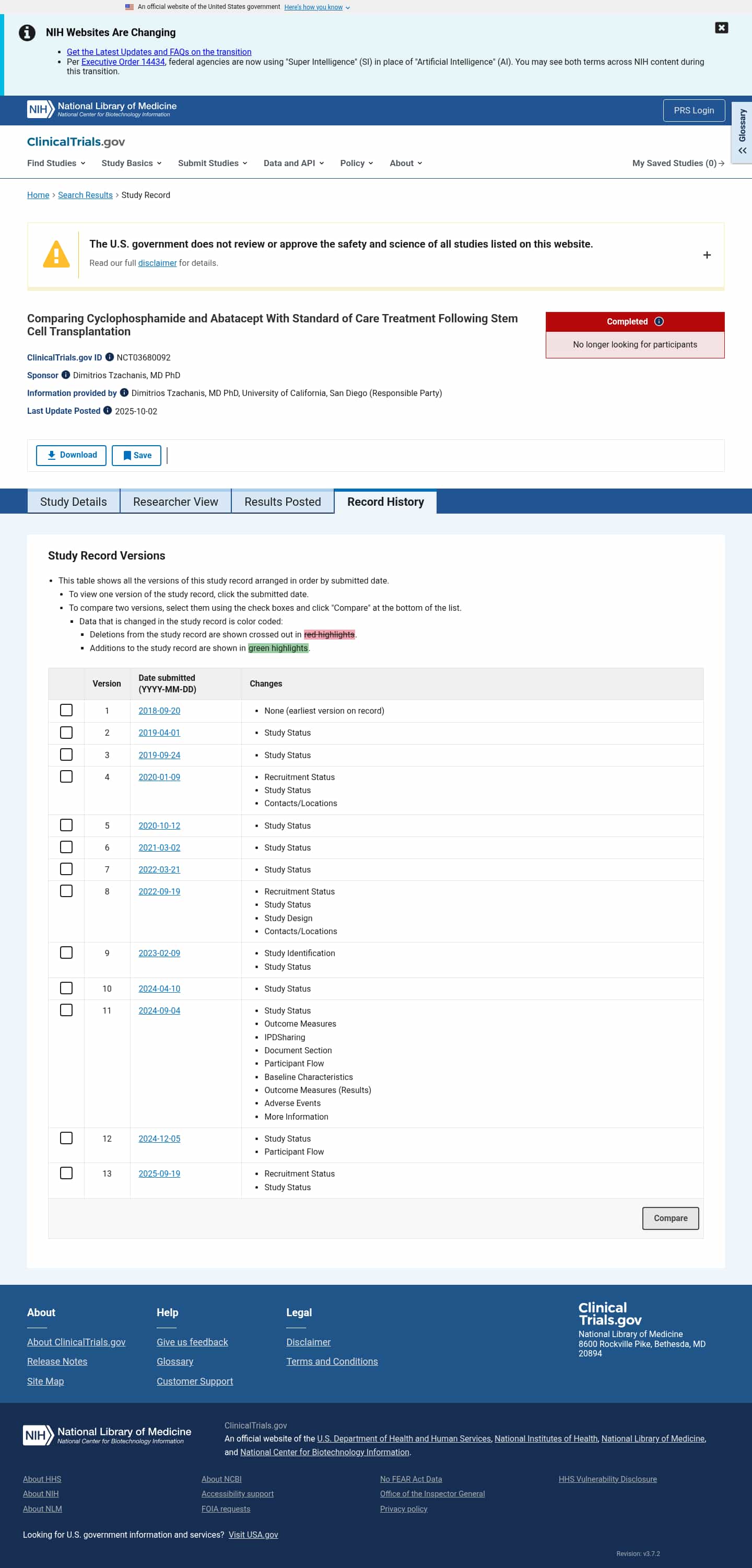Expand Here's how you know dropdown
Screen dimensions: 752x1568
click(317, 7)
